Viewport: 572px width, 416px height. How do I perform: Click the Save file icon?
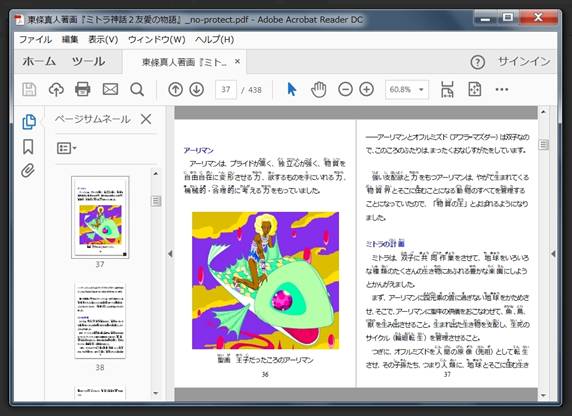click(29, 89)
